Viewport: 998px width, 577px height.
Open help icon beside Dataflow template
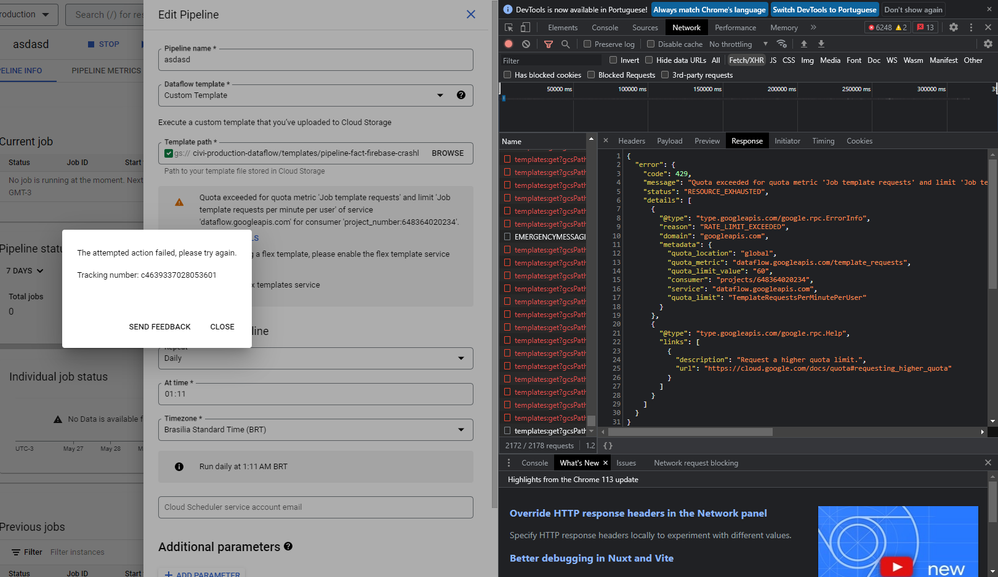[x=461, y=95]
